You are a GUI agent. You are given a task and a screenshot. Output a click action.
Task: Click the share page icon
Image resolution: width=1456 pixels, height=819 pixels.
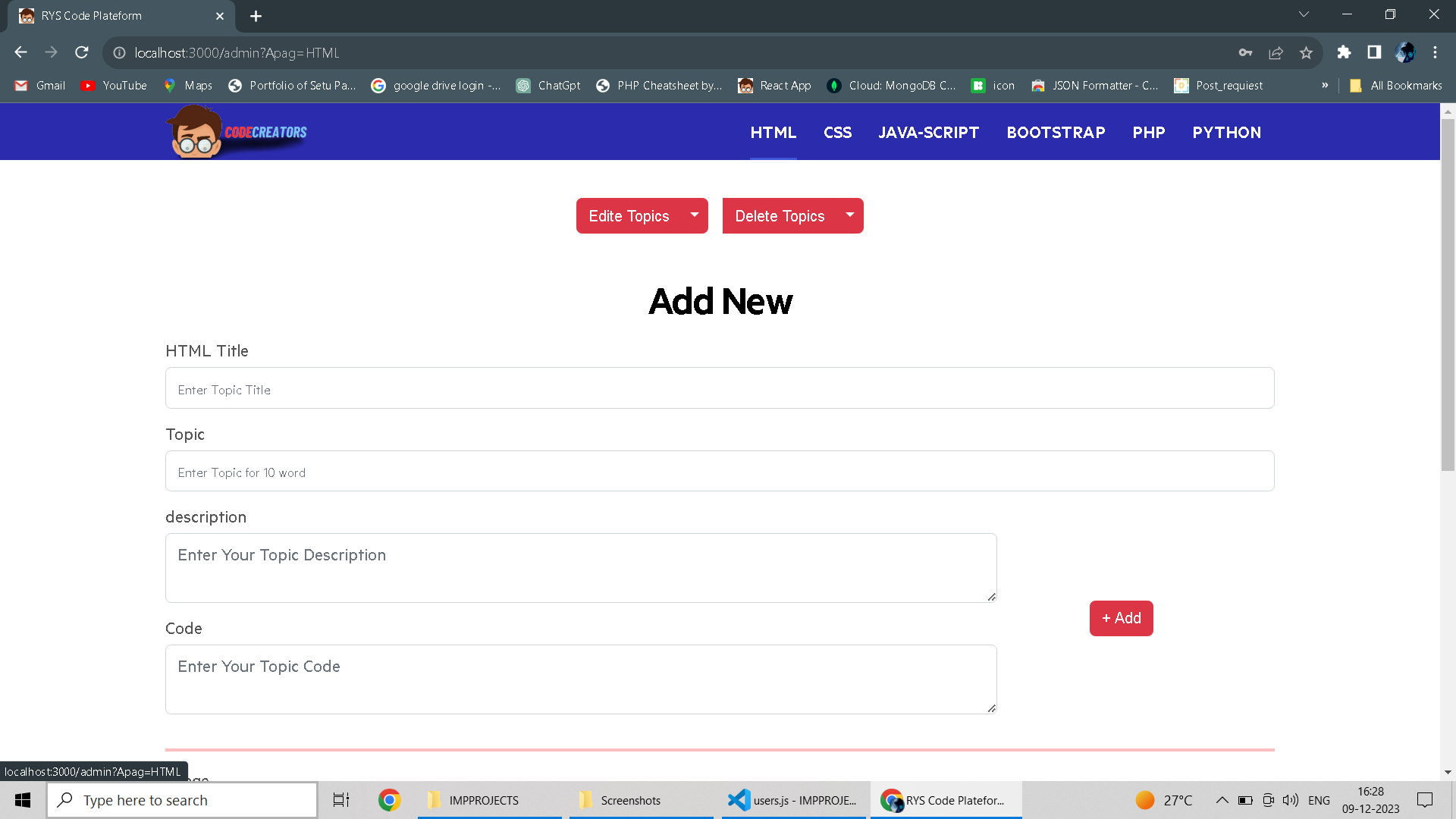[x=1276, y=52]
